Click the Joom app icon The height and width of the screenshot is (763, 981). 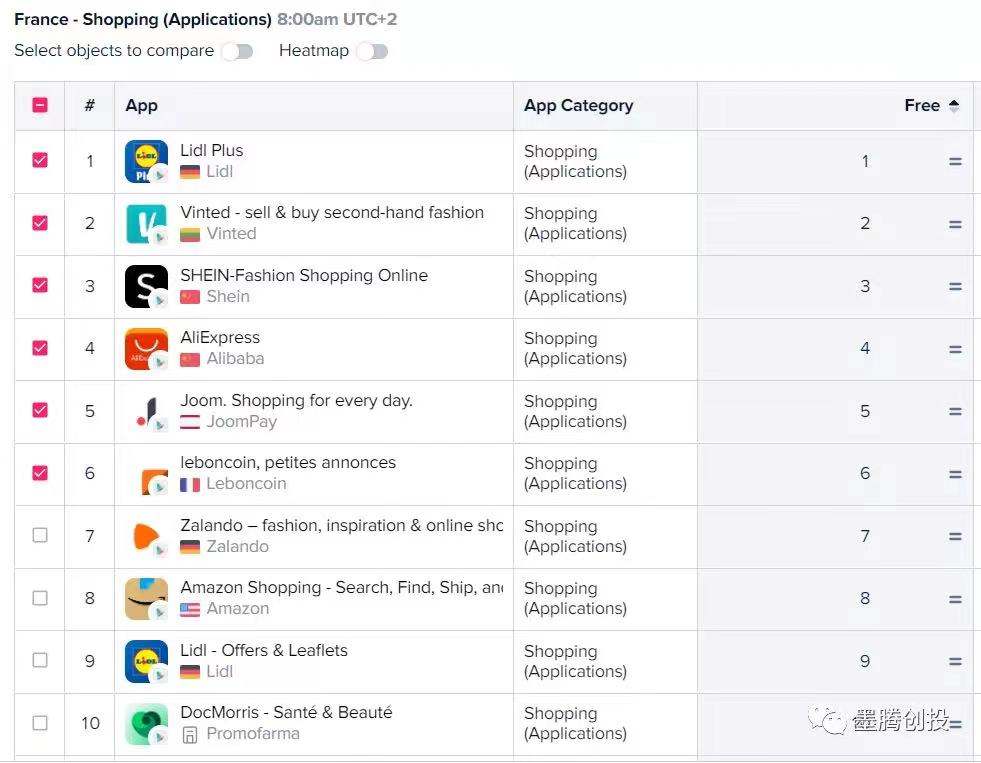coord(146,411)
